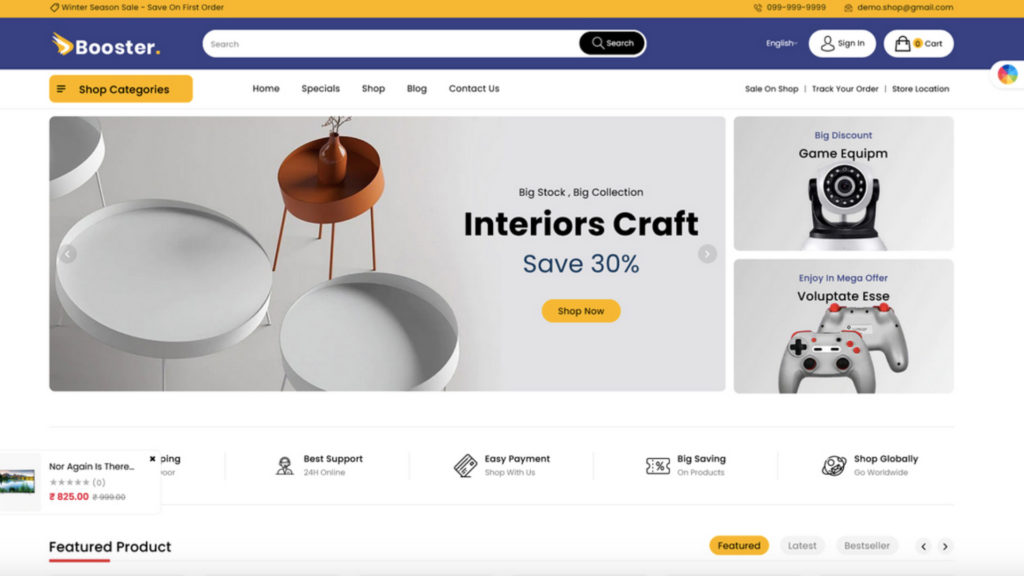Switch to the Latest products tab
The width and height of the screenshot is (1024, 576).
(802, 545)
